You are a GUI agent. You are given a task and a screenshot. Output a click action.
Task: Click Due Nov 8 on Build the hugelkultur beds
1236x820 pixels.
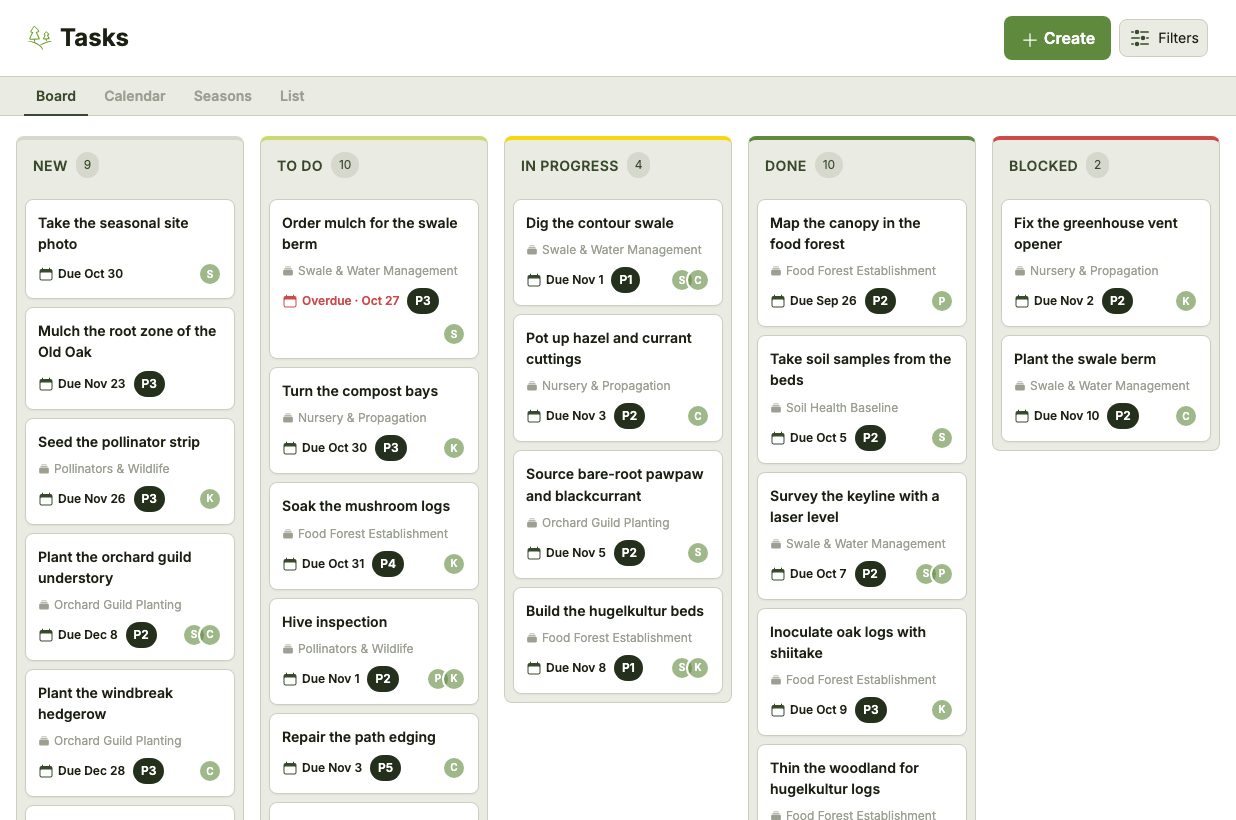click(576, 668)
